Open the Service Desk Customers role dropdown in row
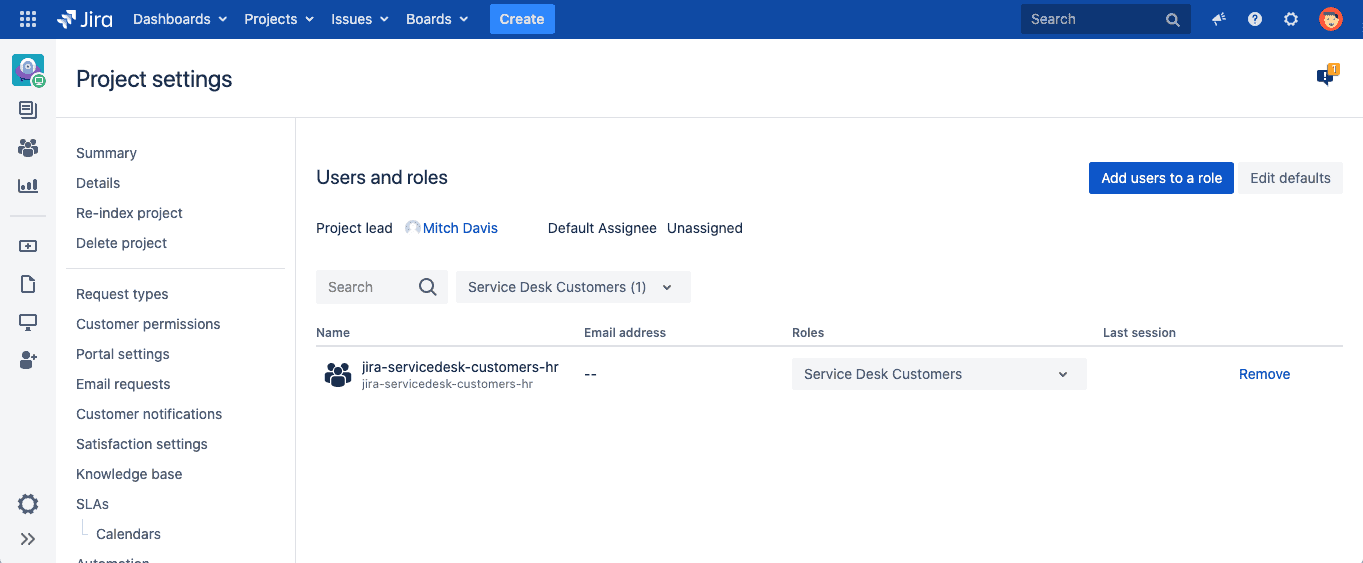Image resolution: width=1363 pixels, height=563 pixels. pyautogui.click(x=939, y=374)
